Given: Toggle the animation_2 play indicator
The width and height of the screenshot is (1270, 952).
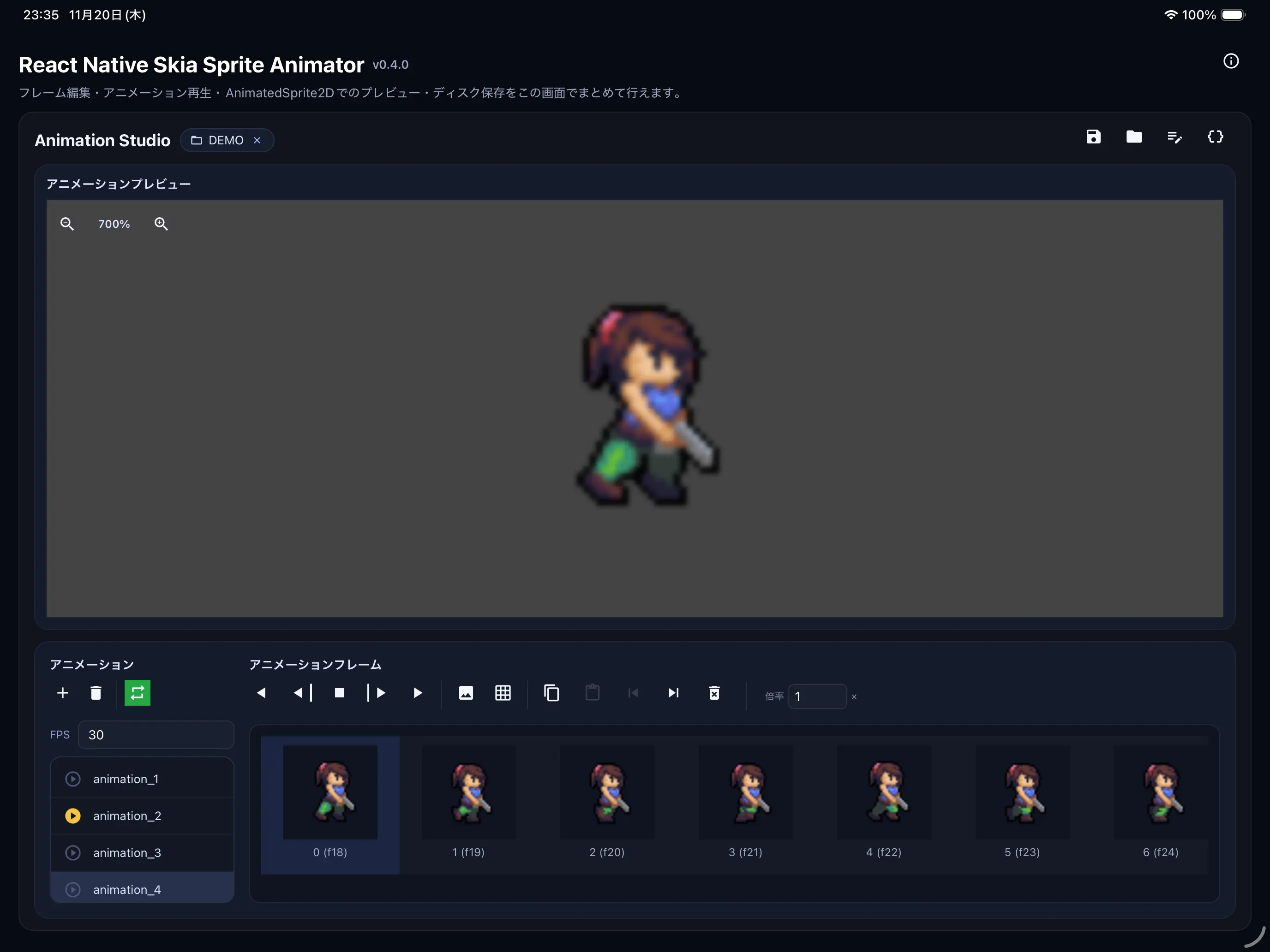Looking at the screenshot, I should click(73, 816).
